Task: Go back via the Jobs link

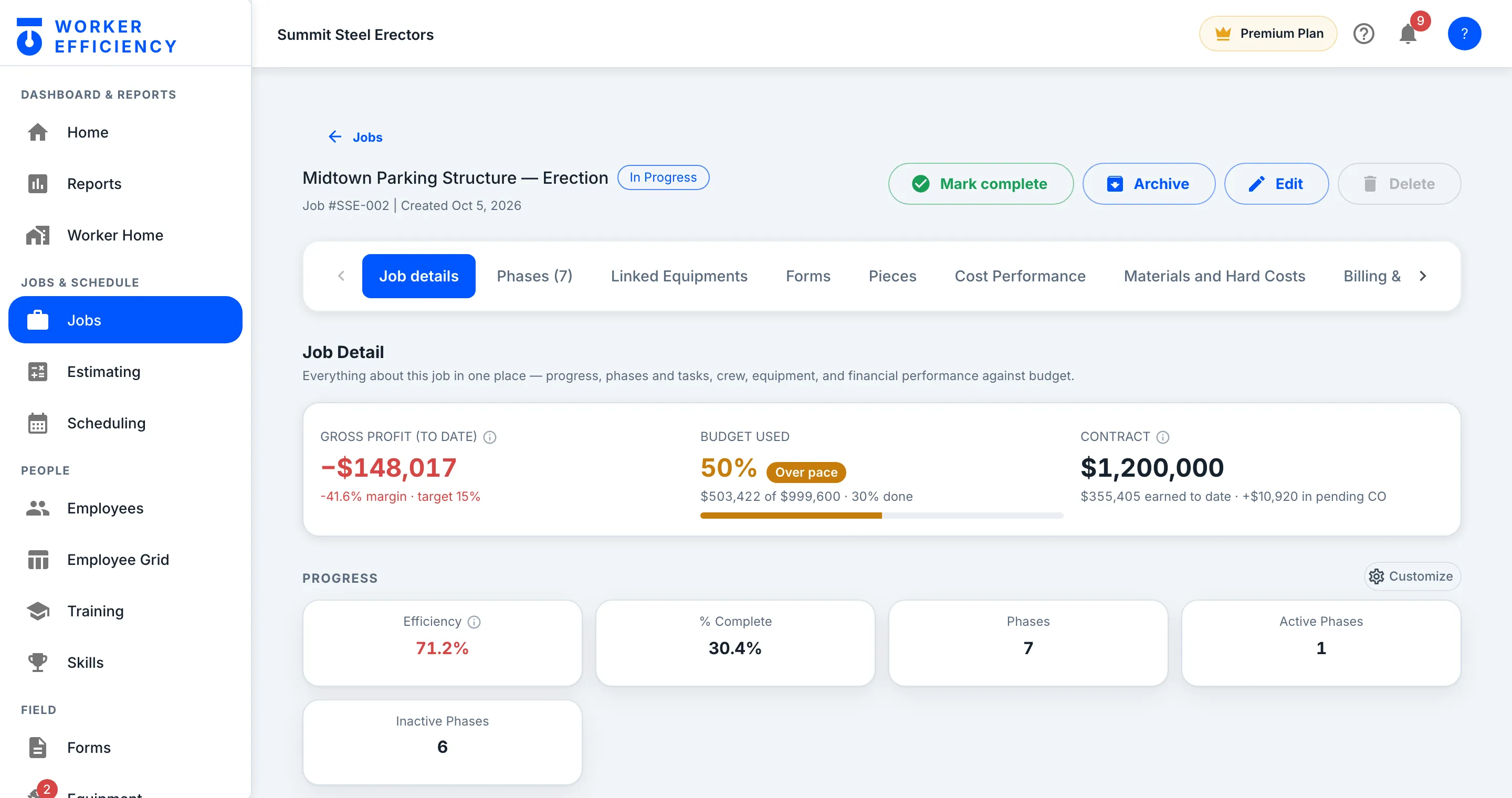Action: pos(367,136)
